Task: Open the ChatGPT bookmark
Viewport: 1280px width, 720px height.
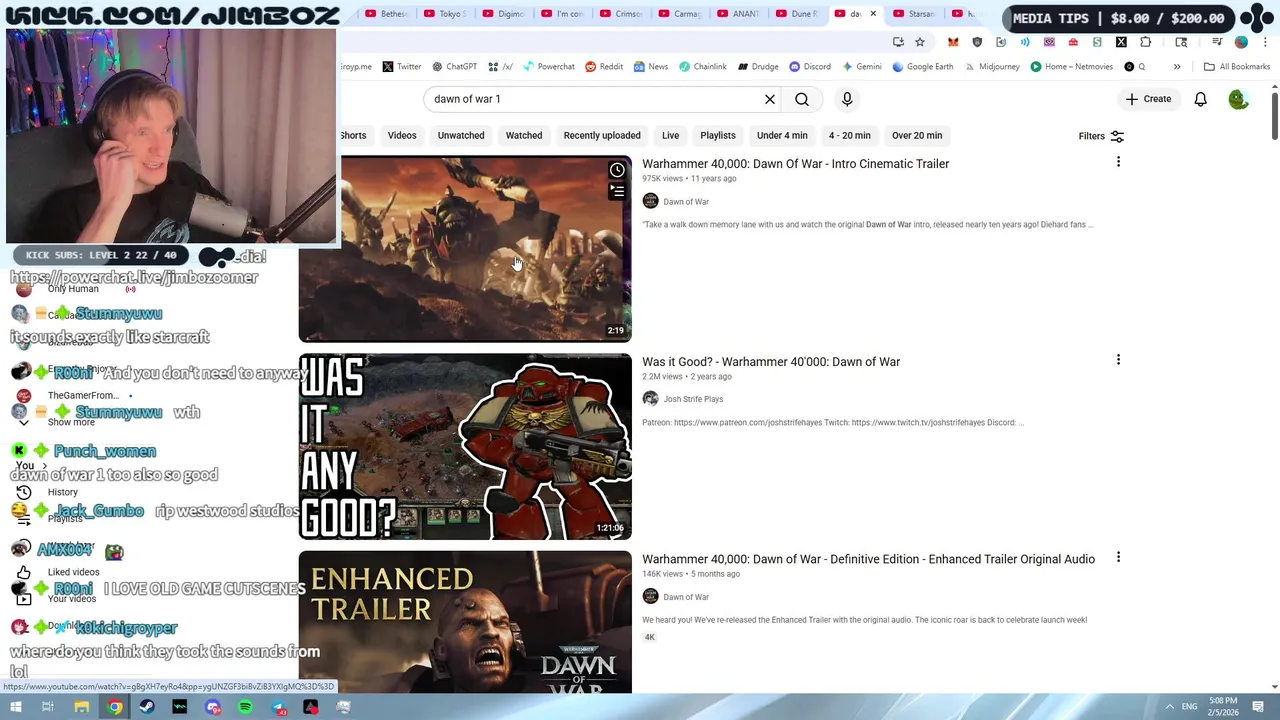Action: tap(454, 67)
